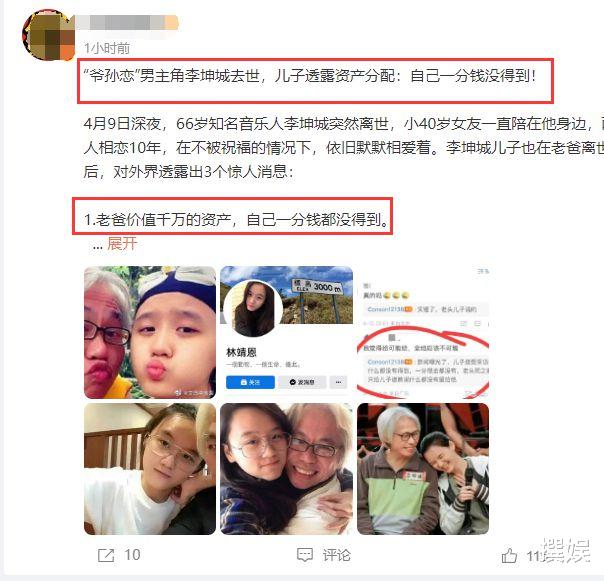Image resolution: width=604 pixels, height=581 pixels.
Task: Click the three-dots button in profile thumbnail
Action: coord(339,382)
